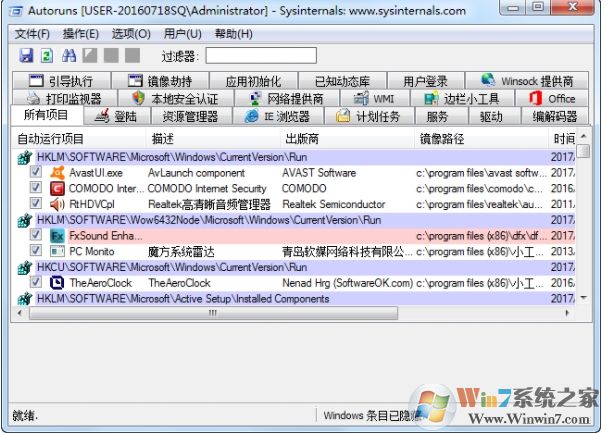This screenshot has width=606, height=433.
Task: Click the Find binoculars toolbar icon
Action: coord(69,55)
